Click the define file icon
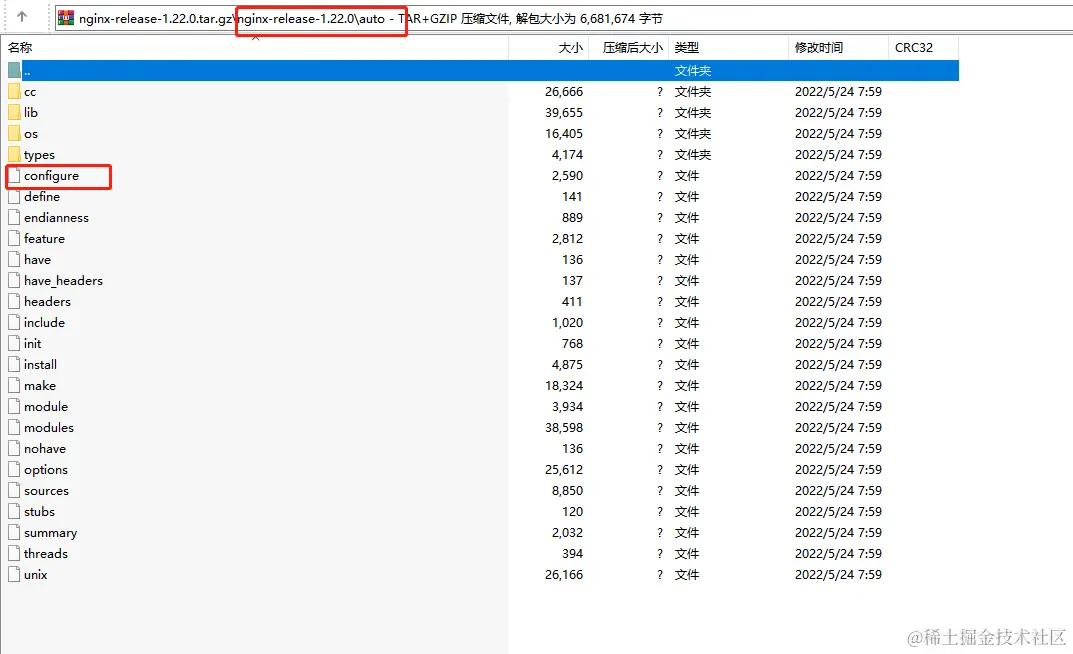 (x=14, y=196)
